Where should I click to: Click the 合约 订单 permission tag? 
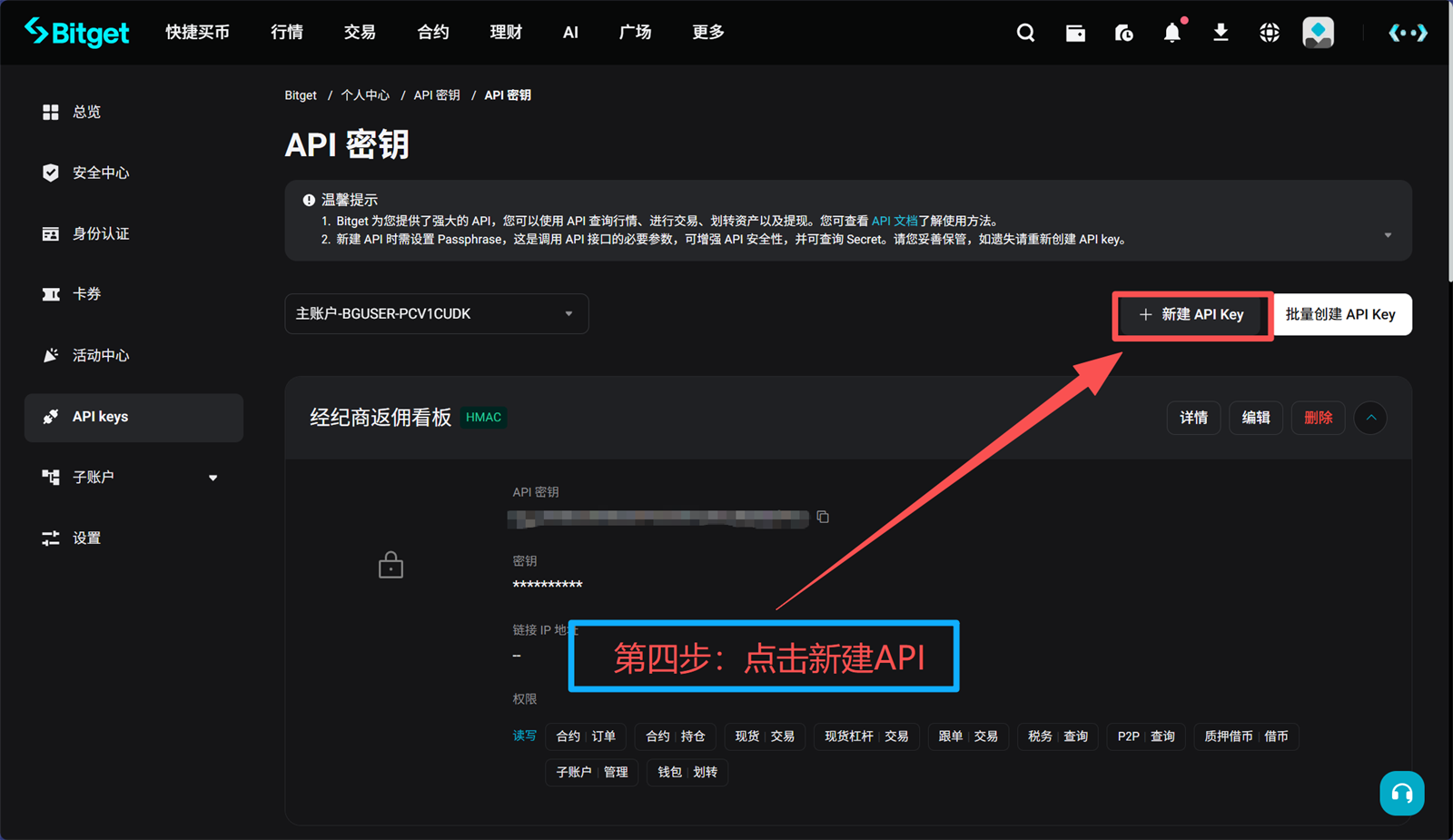click(x=586, y=736)
